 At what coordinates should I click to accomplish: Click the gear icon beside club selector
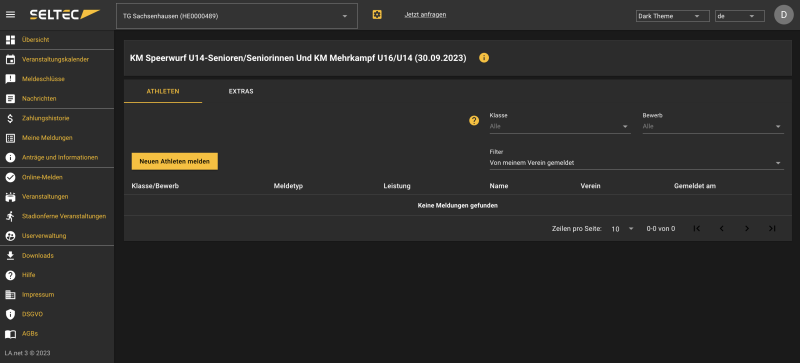pos(377,15)
